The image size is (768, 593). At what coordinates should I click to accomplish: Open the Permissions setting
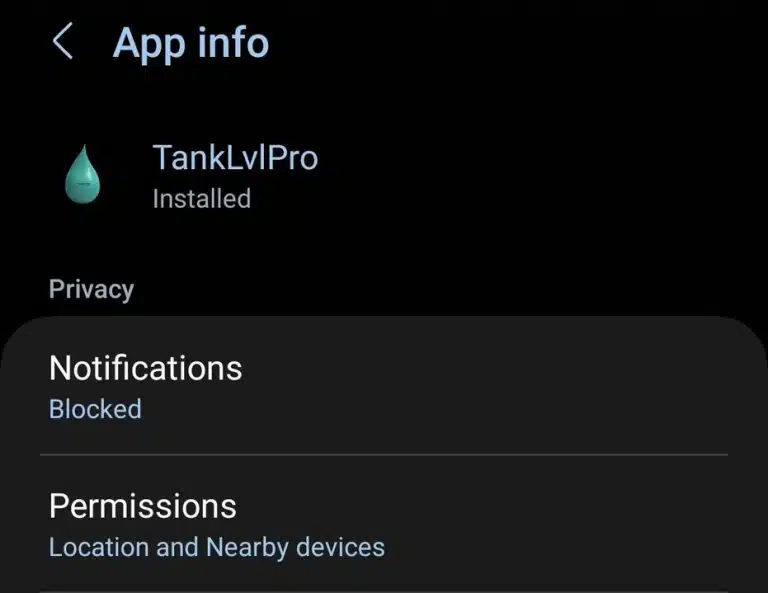click(384, 524)
